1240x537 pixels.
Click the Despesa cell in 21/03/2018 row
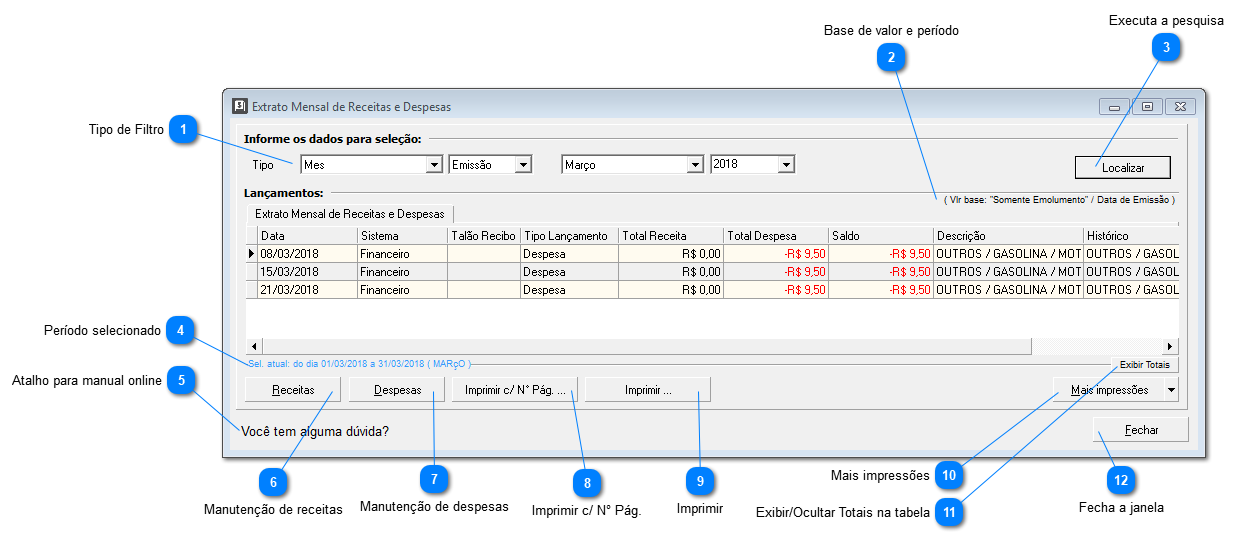point(569,290)
